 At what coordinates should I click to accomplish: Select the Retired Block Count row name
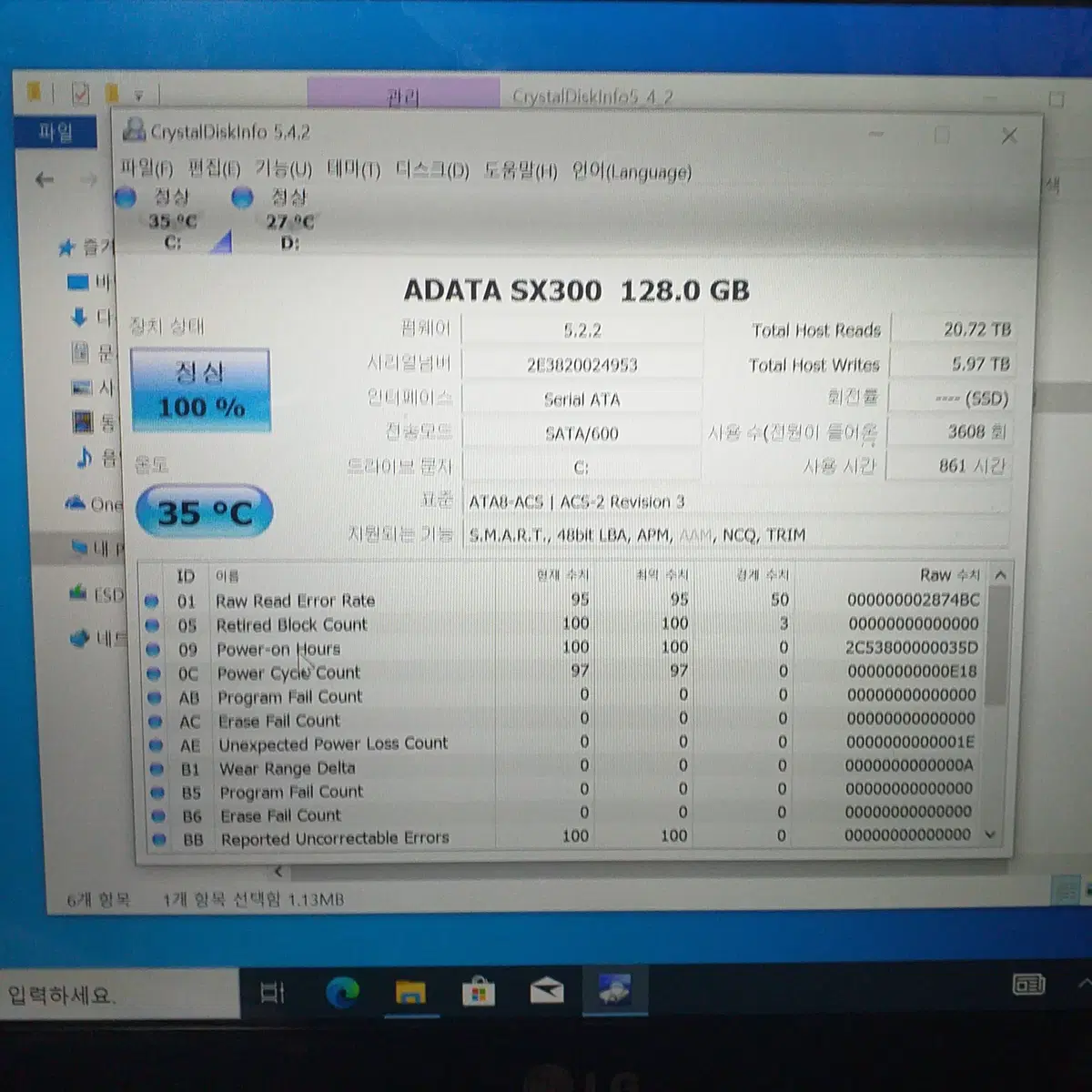pos(291,625)
